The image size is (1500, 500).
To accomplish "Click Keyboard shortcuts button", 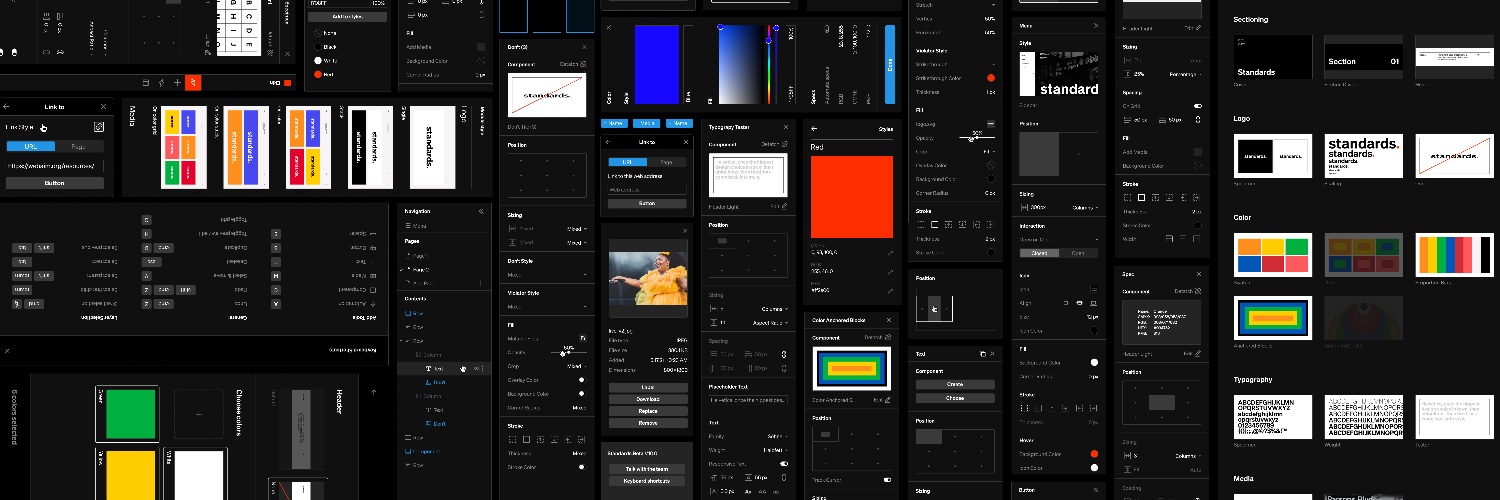I will [x=647, y=481].
